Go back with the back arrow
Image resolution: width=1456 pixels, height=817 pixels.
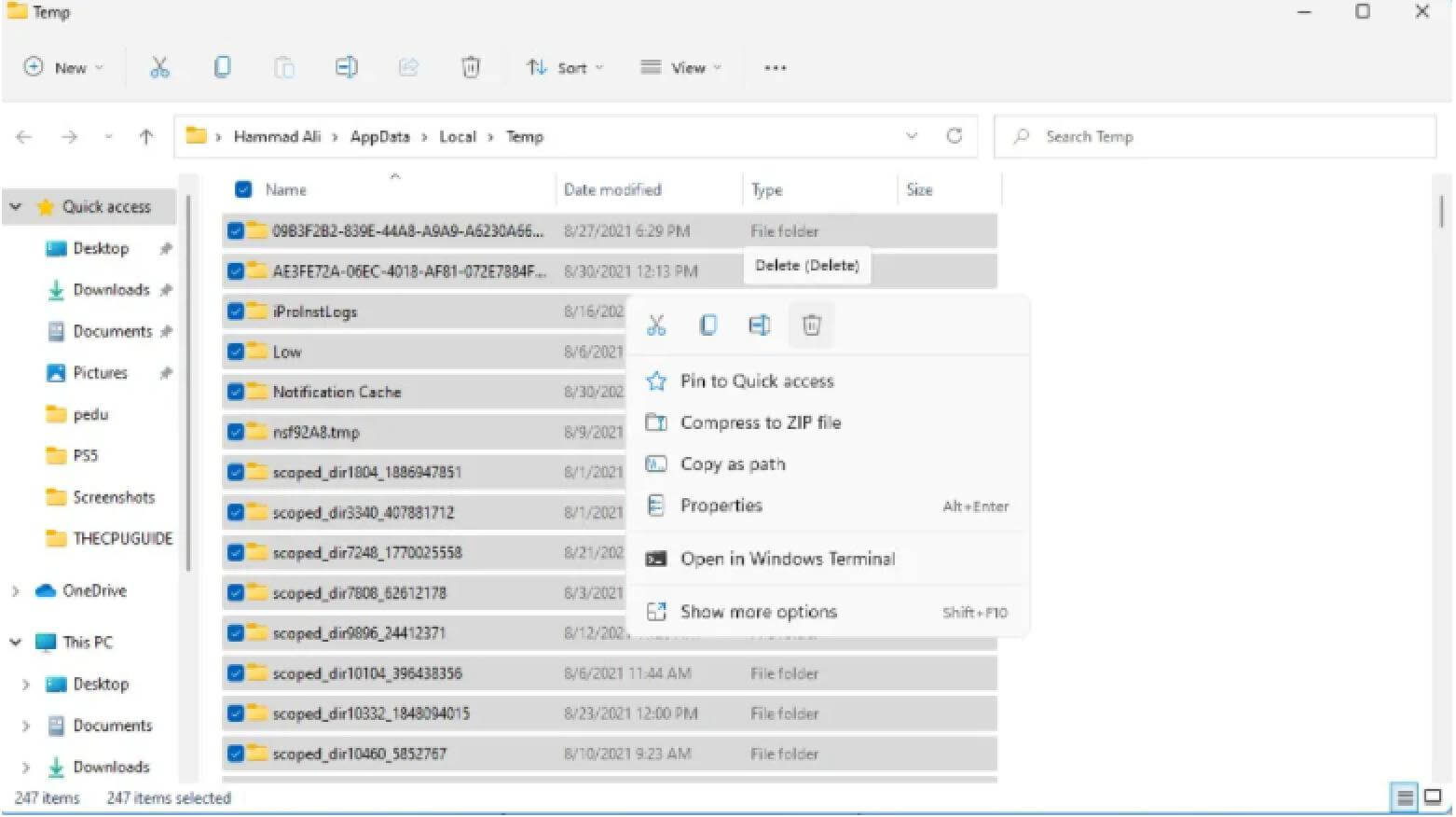24,137
